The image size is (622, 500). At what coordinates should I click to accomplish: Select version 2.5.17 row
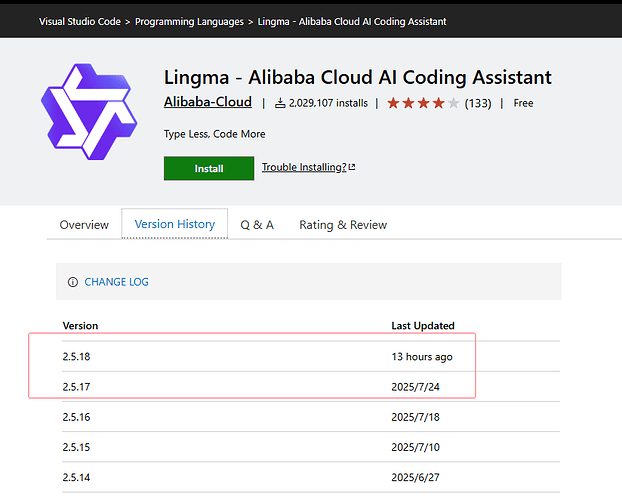coord(311,387)
